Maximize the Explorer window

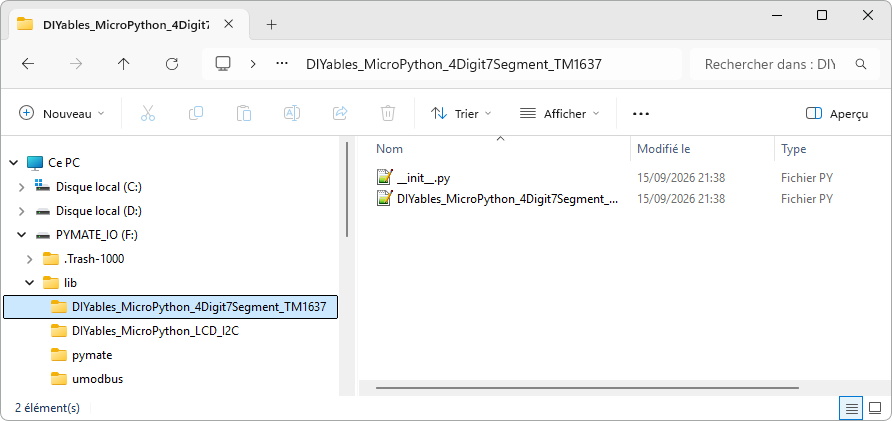coord(821,15)
